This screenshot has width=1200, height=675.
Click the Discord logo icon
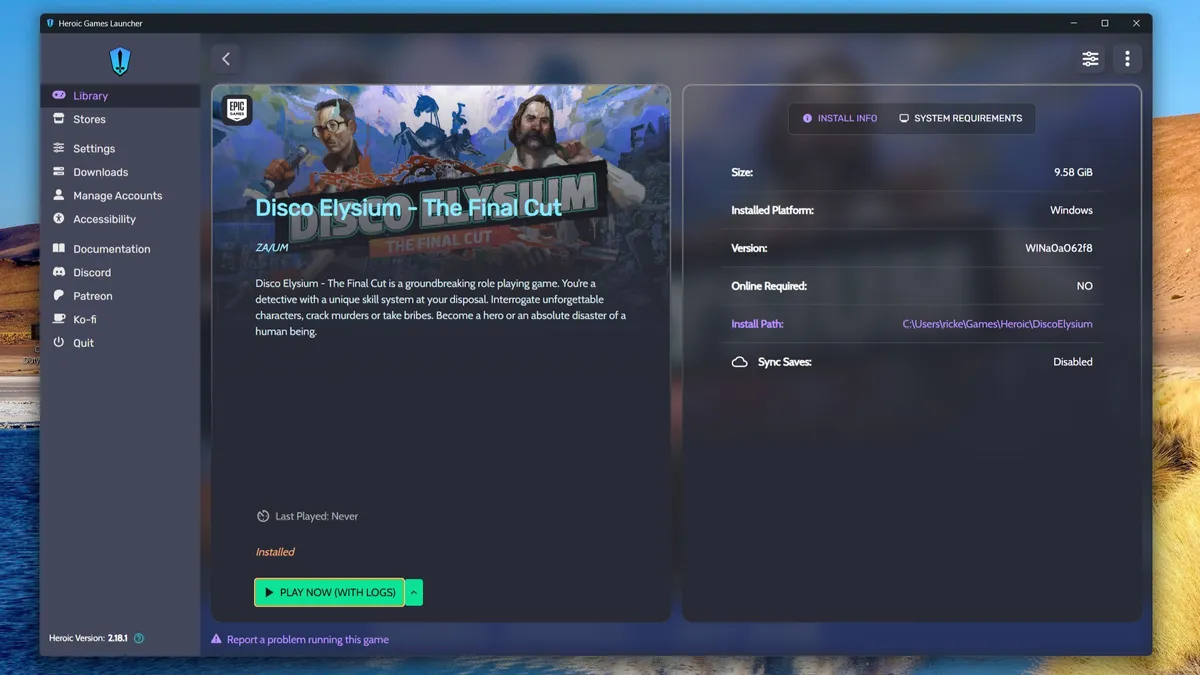point(58,272)
